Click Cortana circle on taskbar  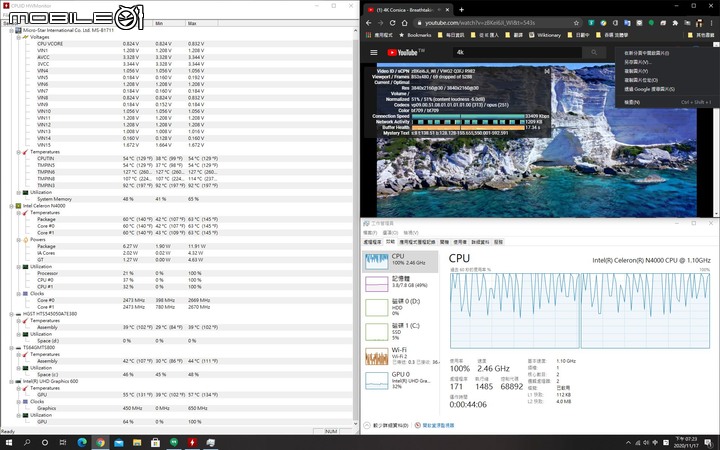45,443
